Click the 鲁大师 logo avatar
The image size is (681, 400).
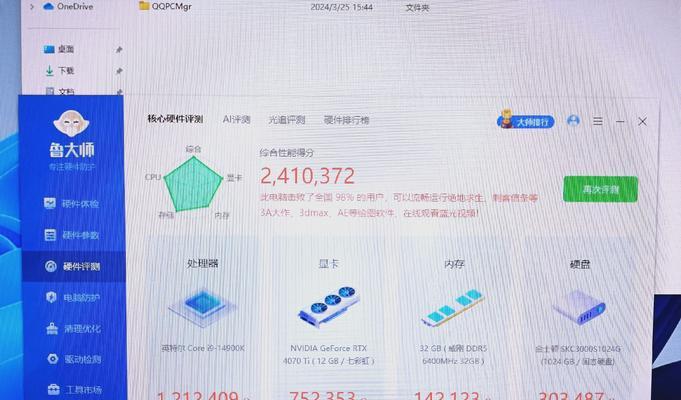tap(71, 124)
